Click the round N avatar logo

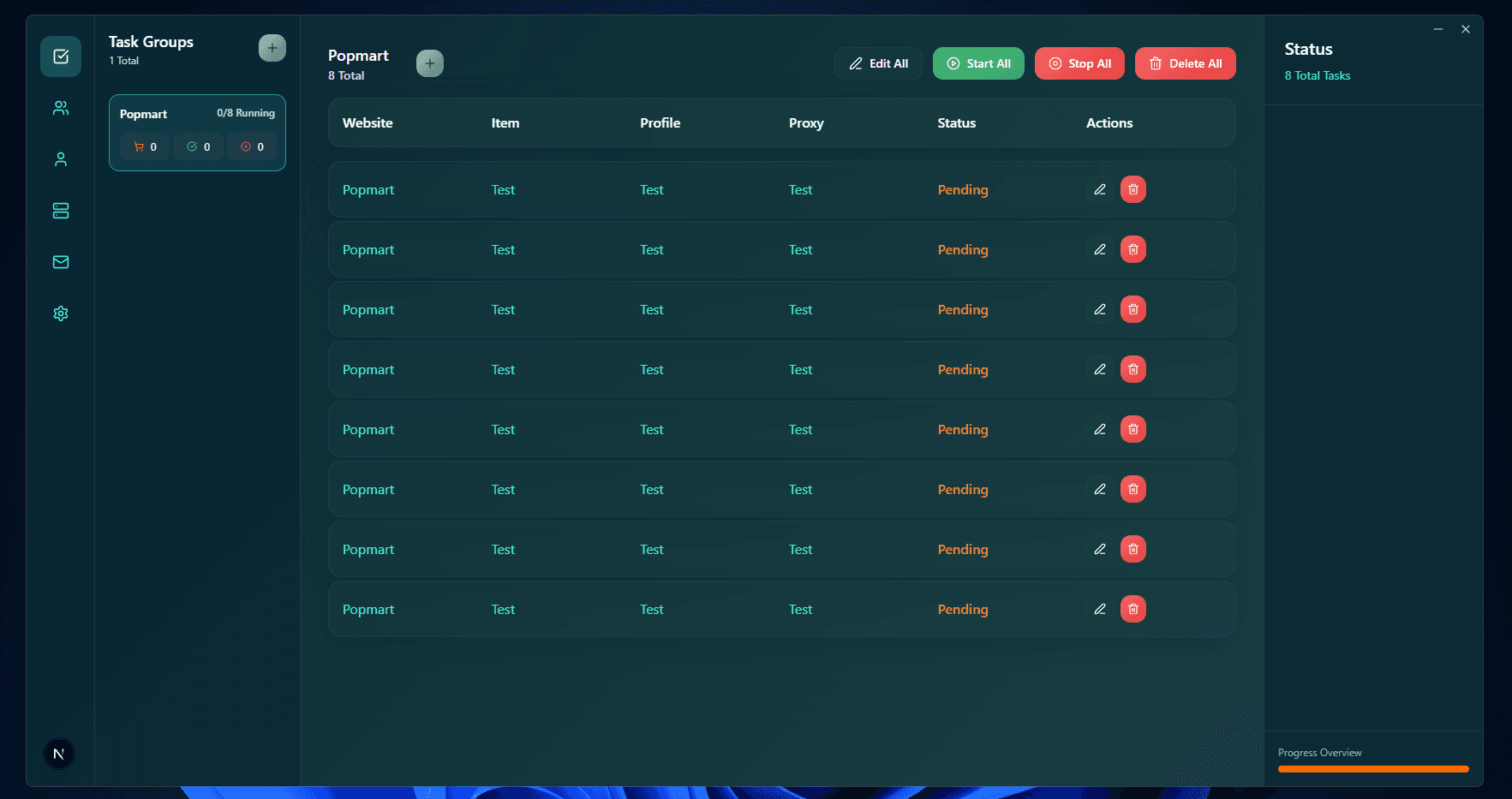[x=59, y=754]
